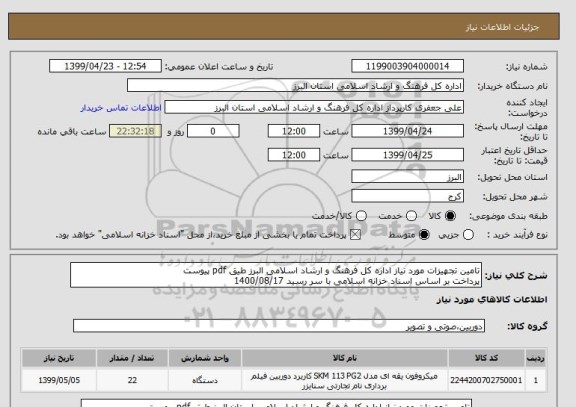
Task: Click the price validity date 1399/04/25
Action: [x=407, y=155]
